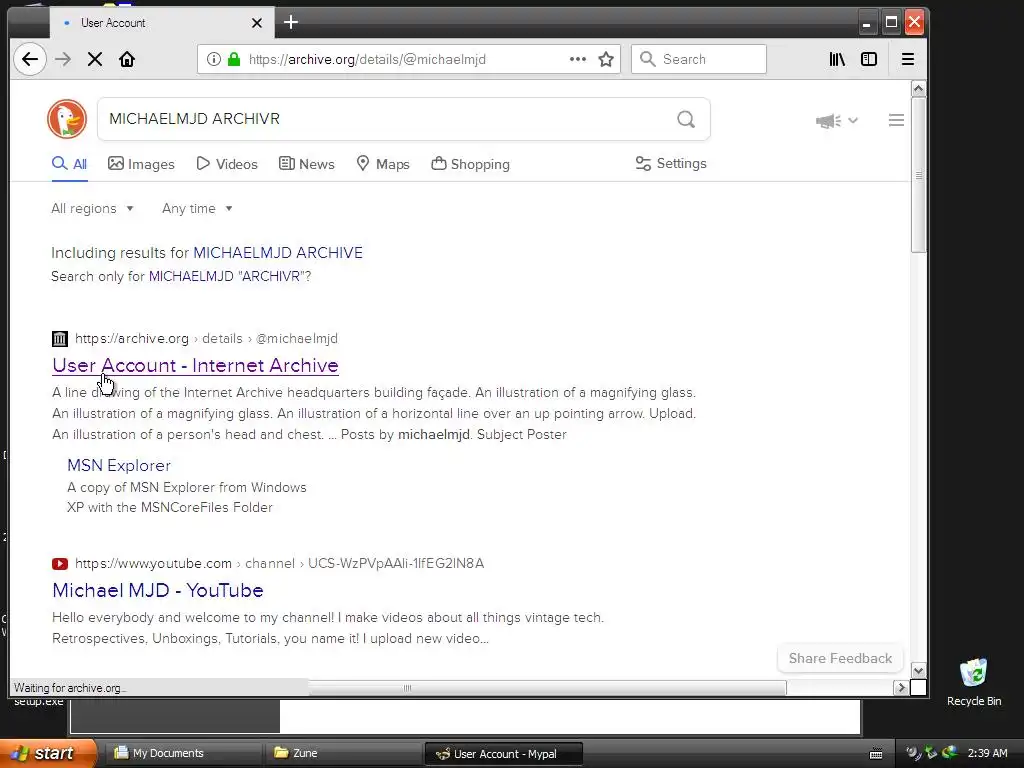Click the vertical scrollbar up arrow

coord(918,89)
